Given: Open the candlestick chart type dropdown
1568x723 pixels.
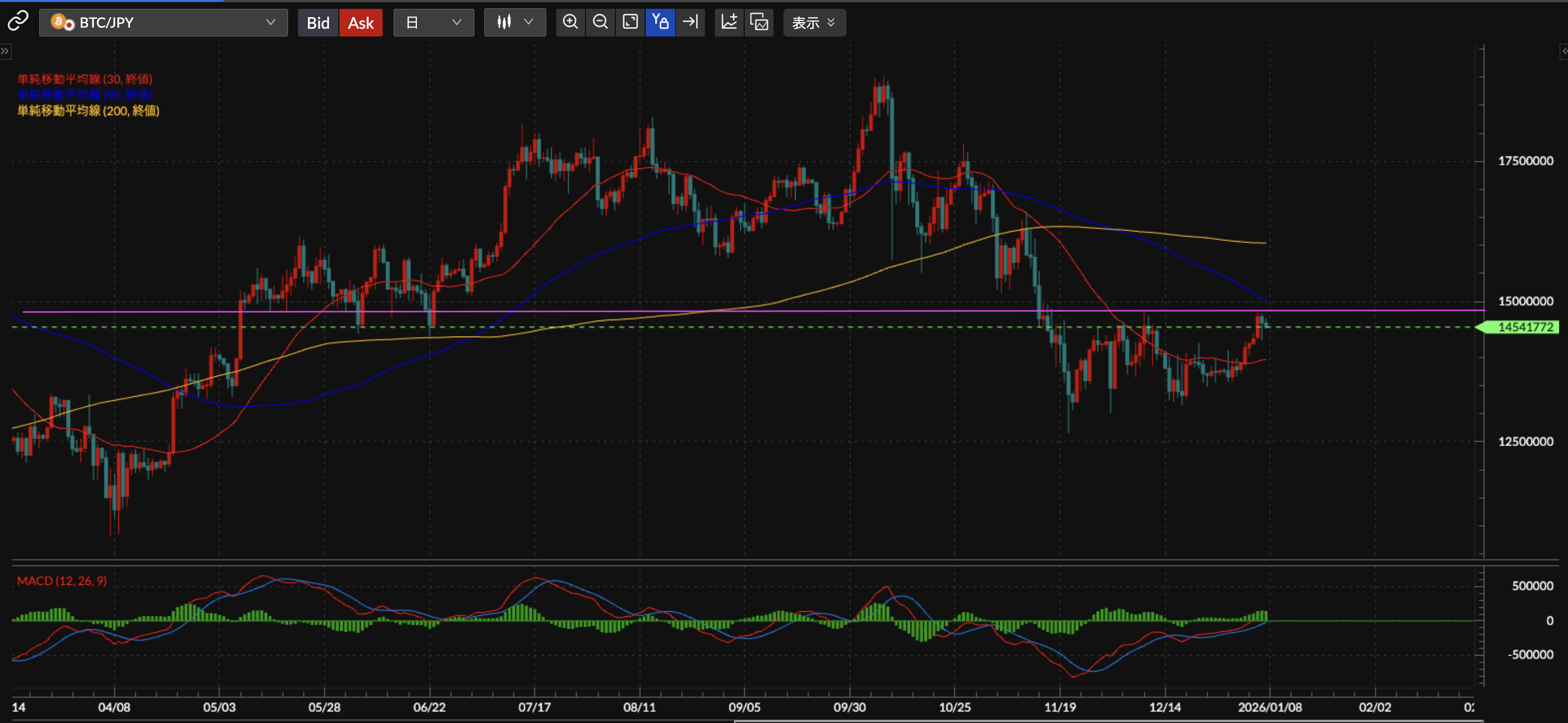Looking at the screenshot, I should tap(514, 23).
